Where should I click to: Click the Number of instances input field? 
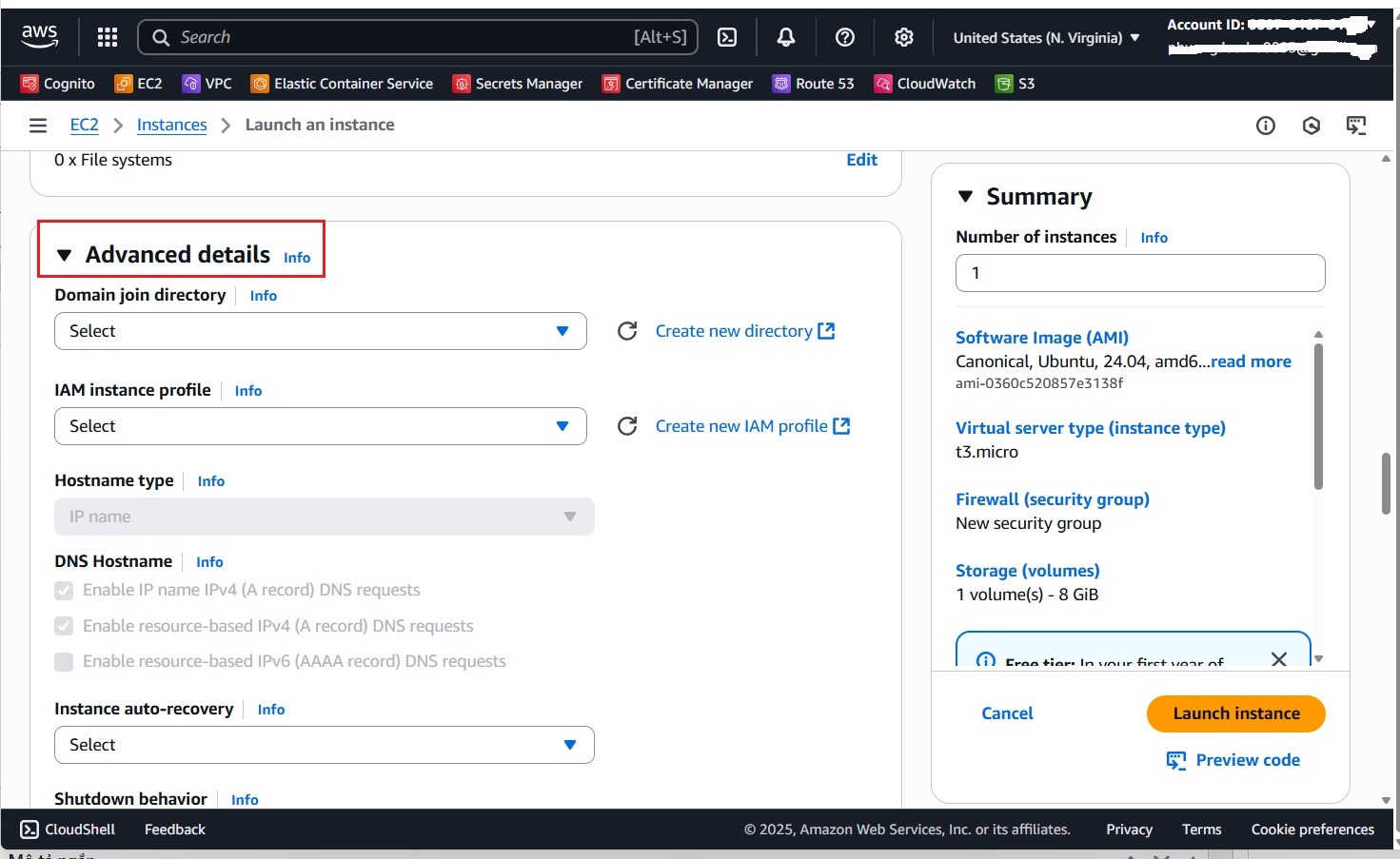1138,273
